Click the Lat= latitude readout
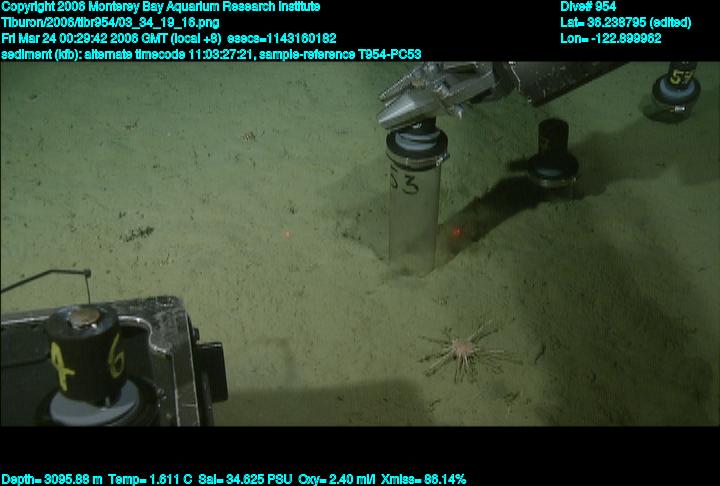This screenshot has width=720, height=486. coord(625,23)
